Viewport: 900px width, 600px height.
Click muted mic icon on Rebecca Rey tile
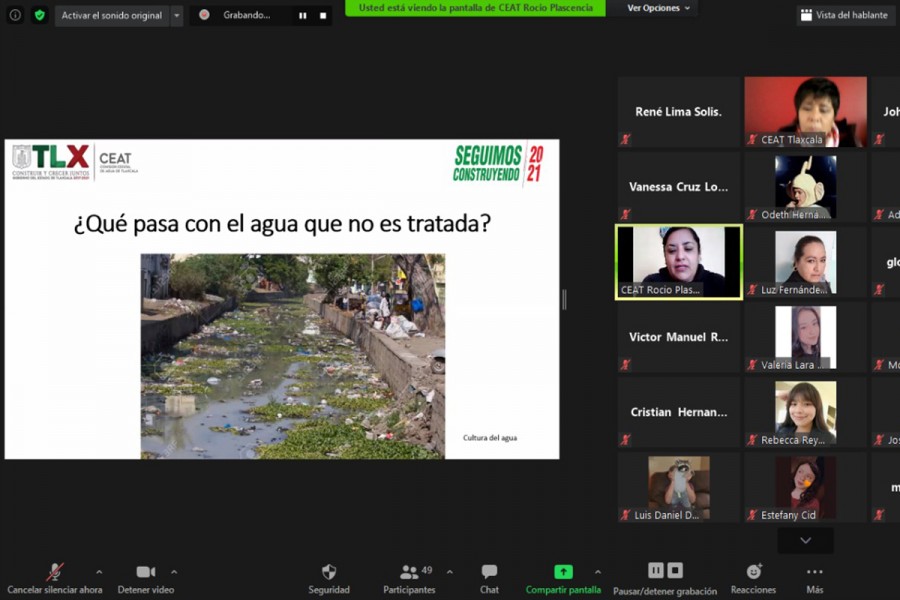[752, 440]
